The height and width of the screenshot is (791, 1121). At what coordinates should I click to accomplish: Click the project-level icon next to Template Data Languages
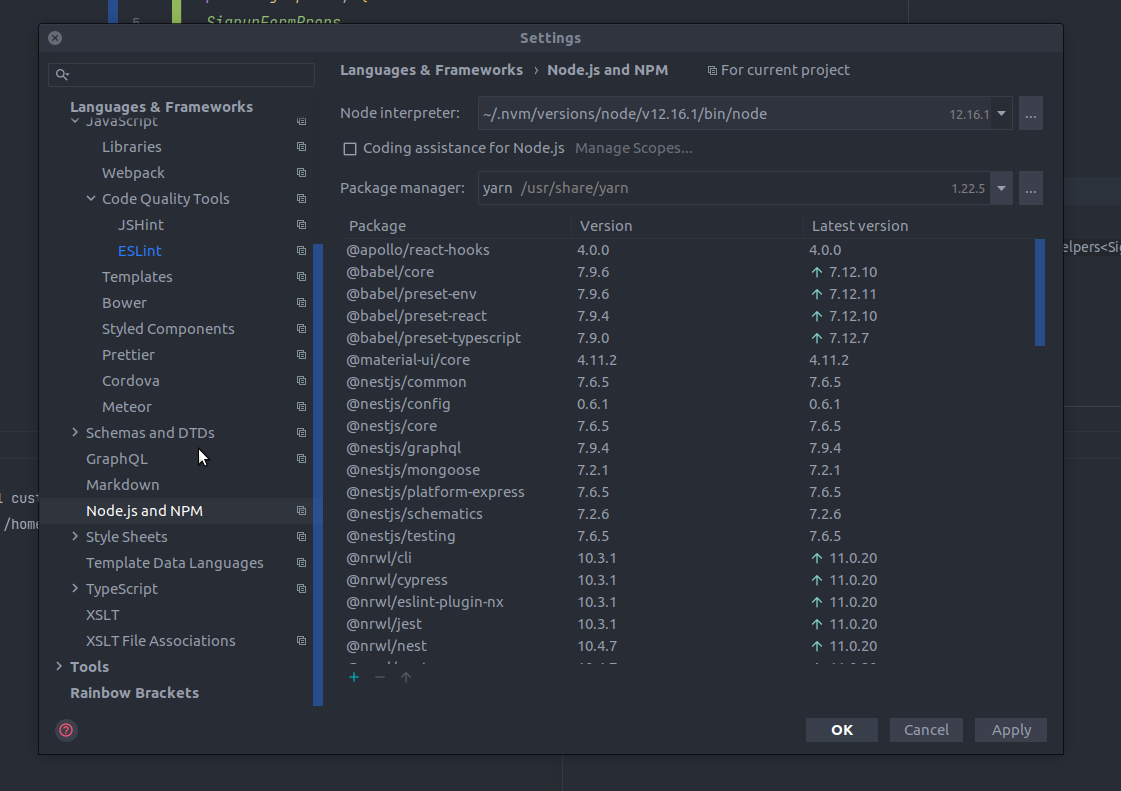click(302, 563)
